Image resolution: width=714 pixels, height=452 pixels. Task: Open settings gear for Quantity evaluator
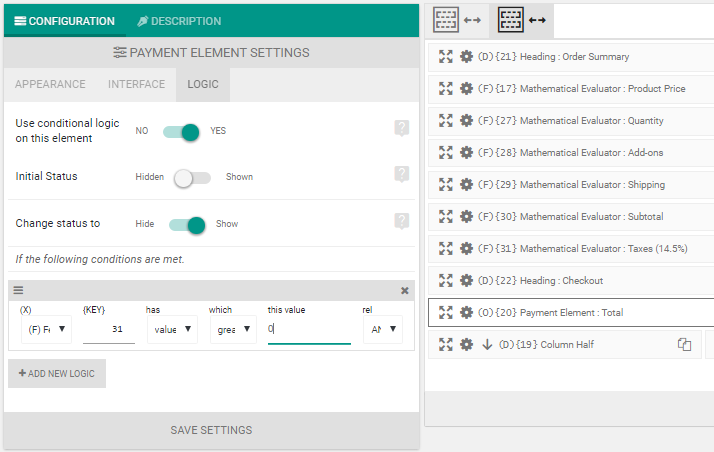(466, 121)
